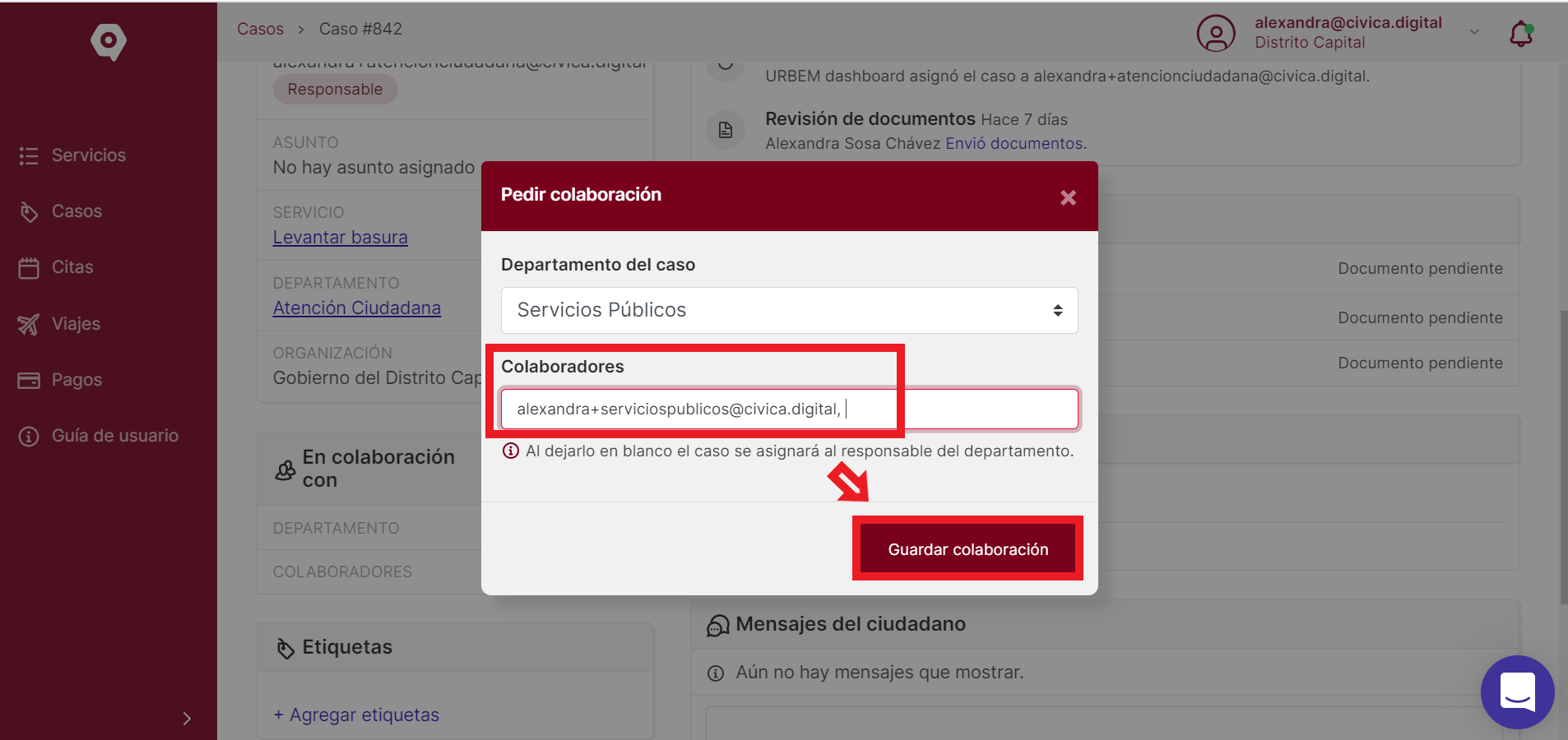
Task: Expand the account menu chevron
Action: pyautogui.click(x=1474, y=32)
